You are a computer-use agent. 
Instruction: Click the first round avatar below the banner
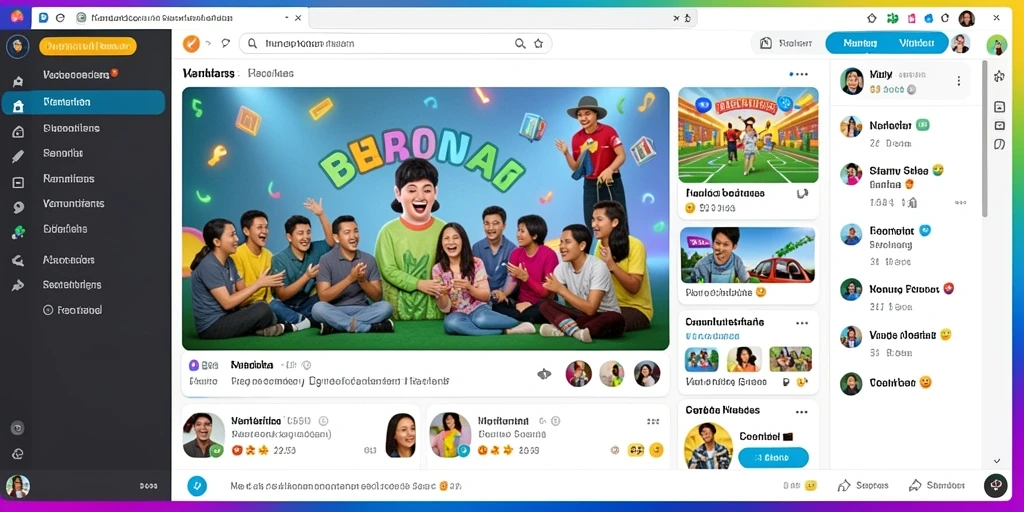[579, 374]
